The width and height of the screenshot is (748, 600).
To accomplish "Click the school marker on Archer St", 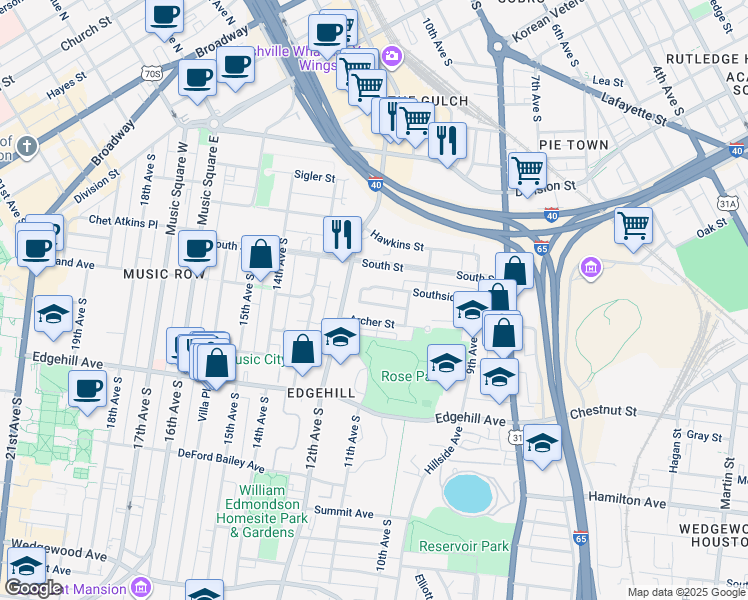I will 340,337.
